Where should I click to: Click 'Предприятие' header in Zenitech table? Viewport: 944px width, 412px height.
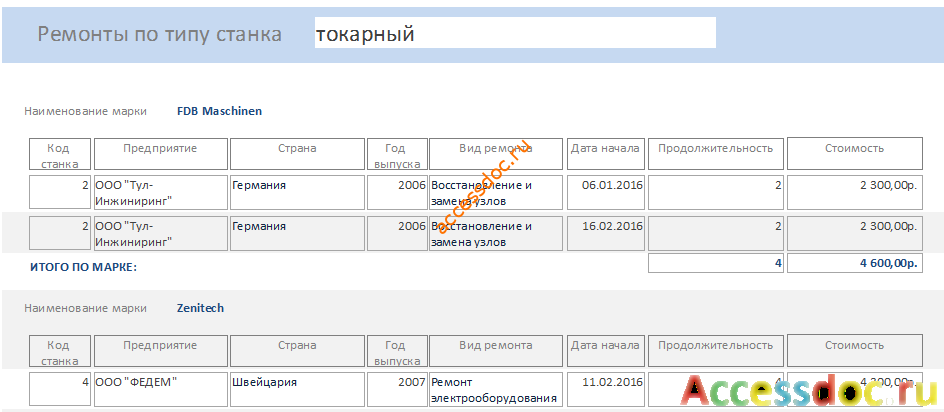click(161, 351)
